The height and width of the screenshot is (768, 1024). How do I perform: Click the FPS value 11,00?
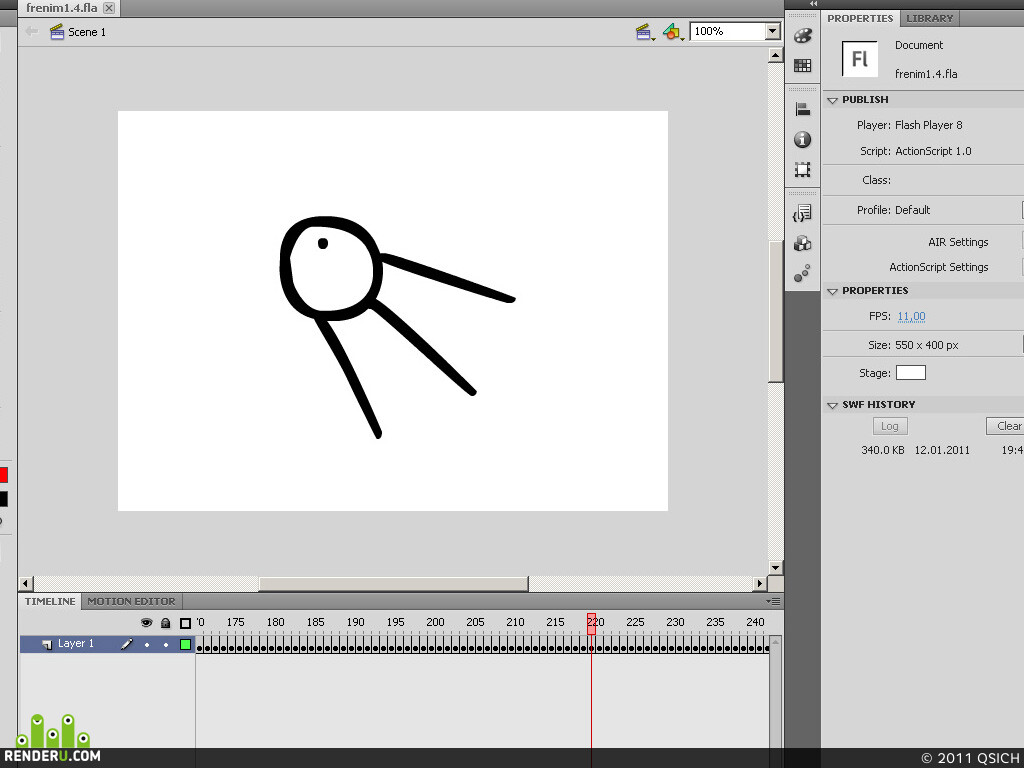pyautogui.click(x=911, y=316)
